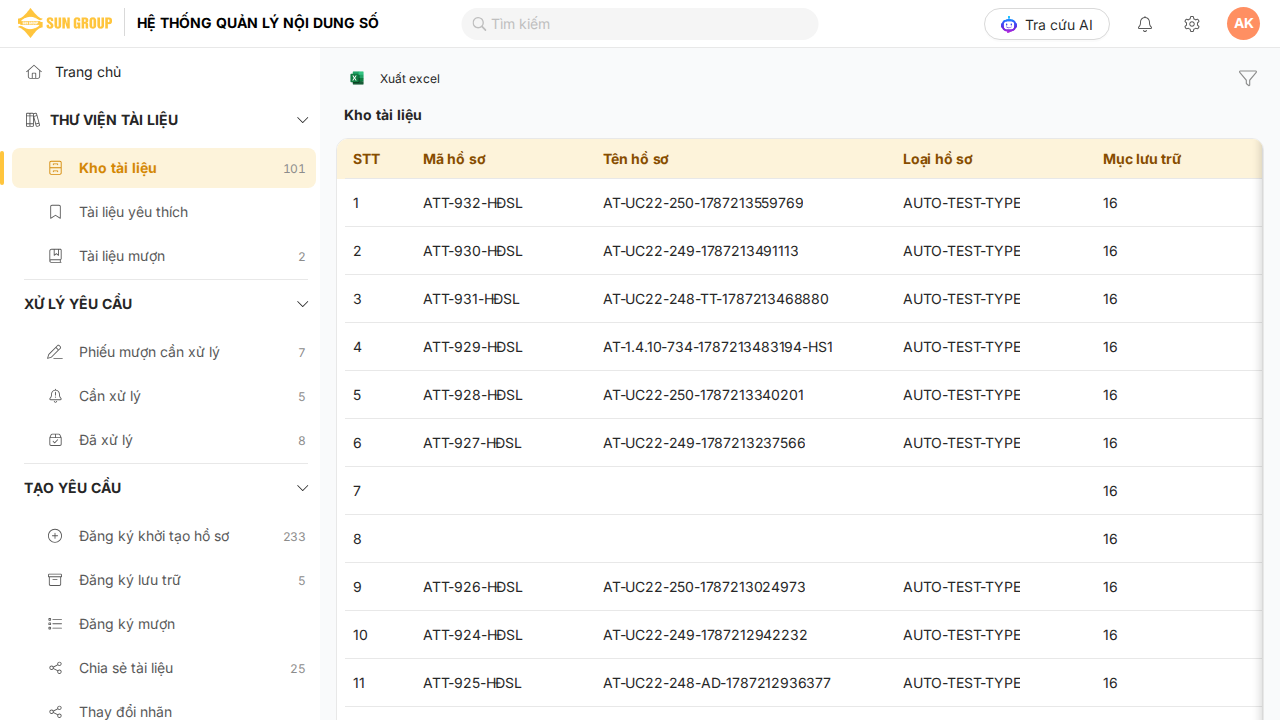This screenshot has height=720, width=1280.
Task: Select record ATT-932-HĐSL
Action: (473, 203)
